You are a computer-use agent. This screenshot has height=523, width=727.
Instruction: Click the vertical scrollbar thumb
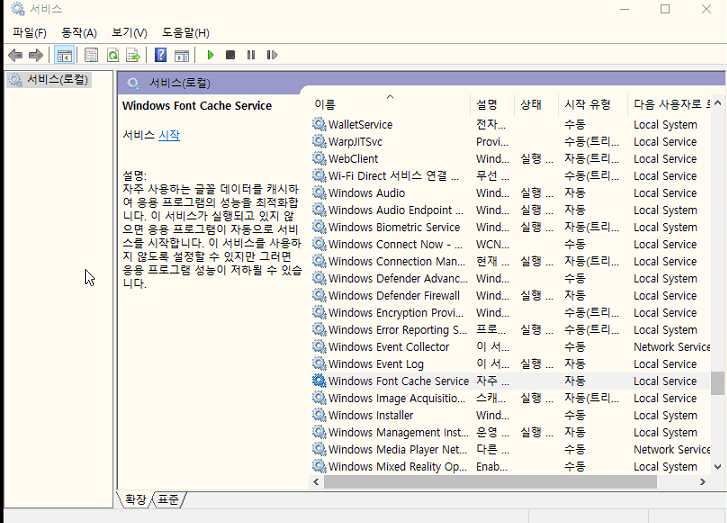[718, 383]
